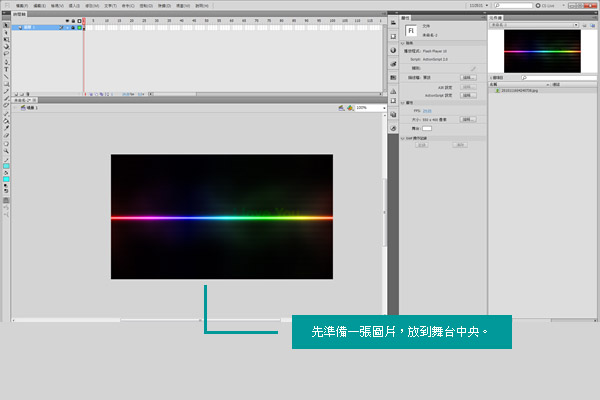Select the Bone tool
The image size is (600, 400).
click(x=6, y=114)
